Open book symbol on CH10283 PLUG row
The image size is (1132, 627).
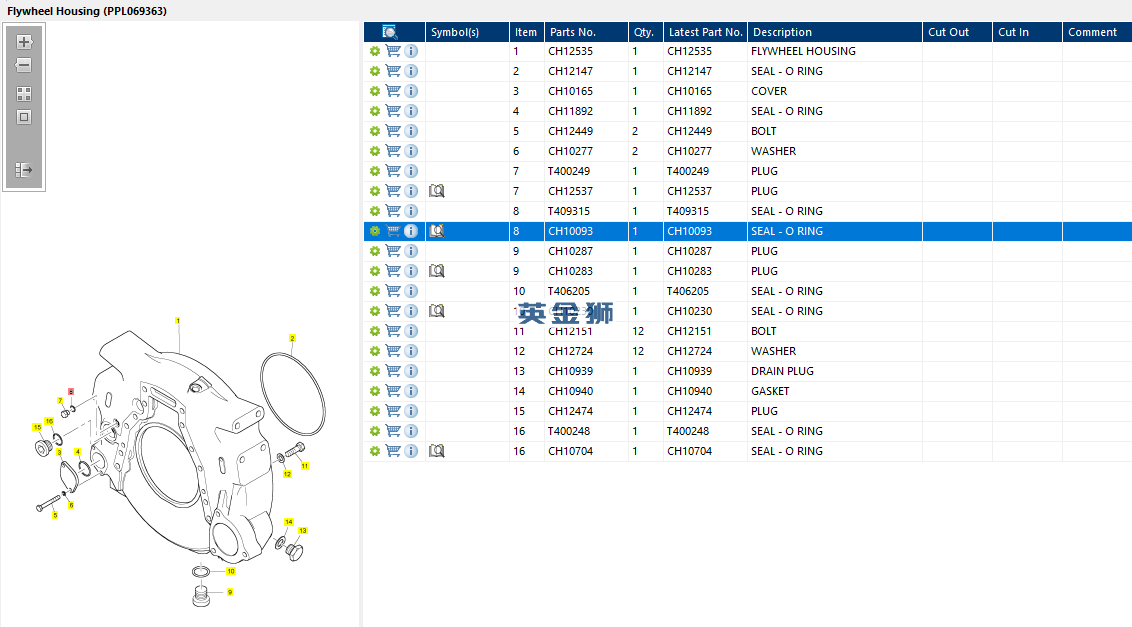tap(437, 271)
